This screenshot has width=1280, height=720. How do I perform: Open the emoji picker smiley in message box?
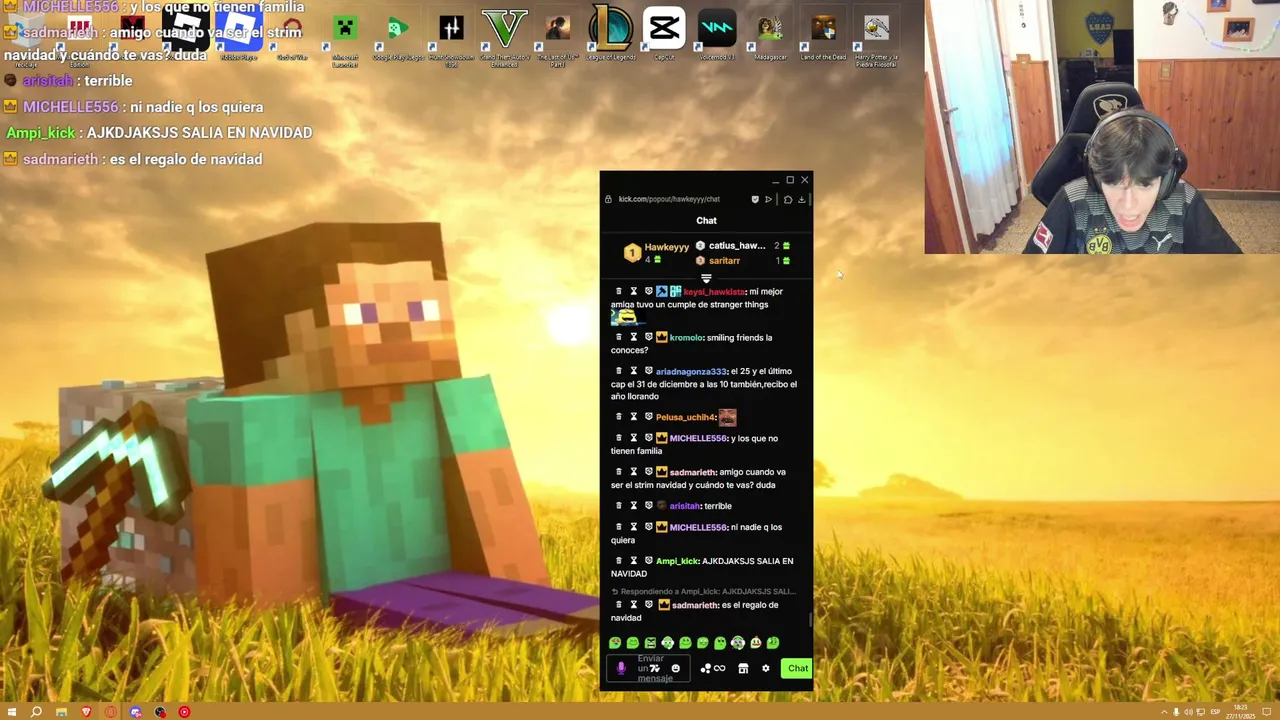(675, 668)
